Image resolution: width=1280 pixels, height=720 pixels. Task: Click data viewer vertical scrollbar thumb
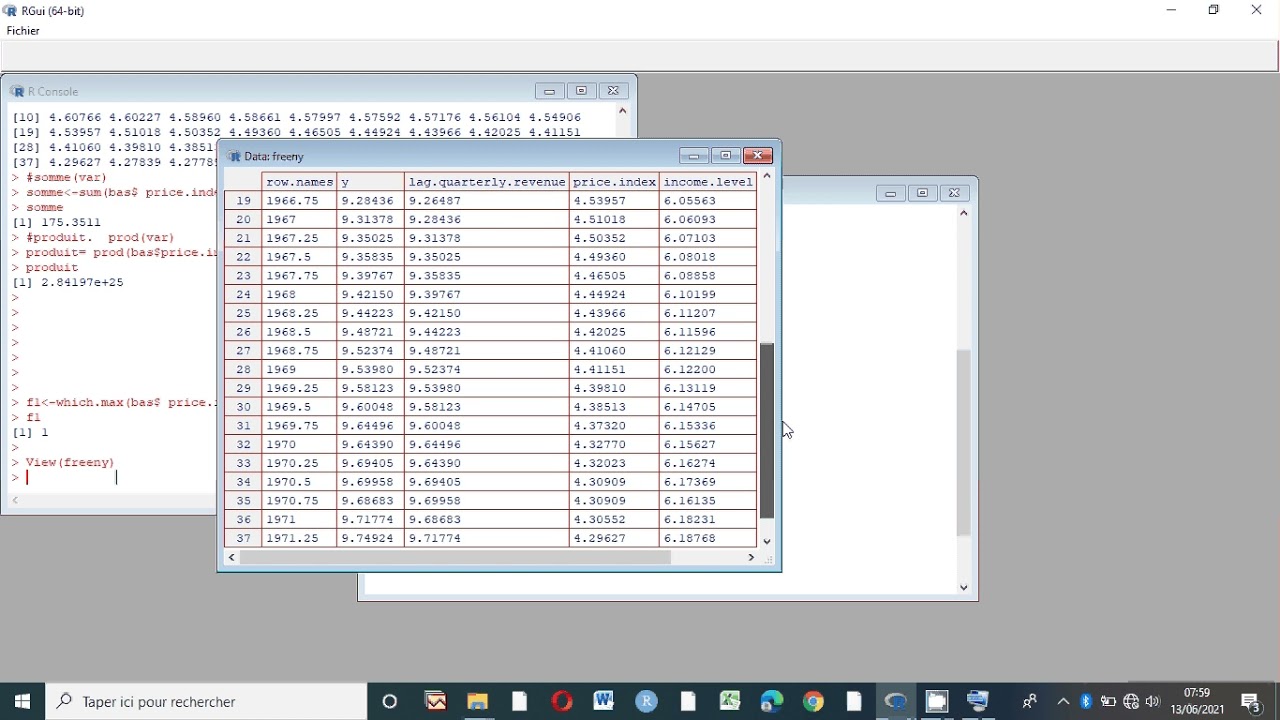pyautogui.click(x=767, y=431)
